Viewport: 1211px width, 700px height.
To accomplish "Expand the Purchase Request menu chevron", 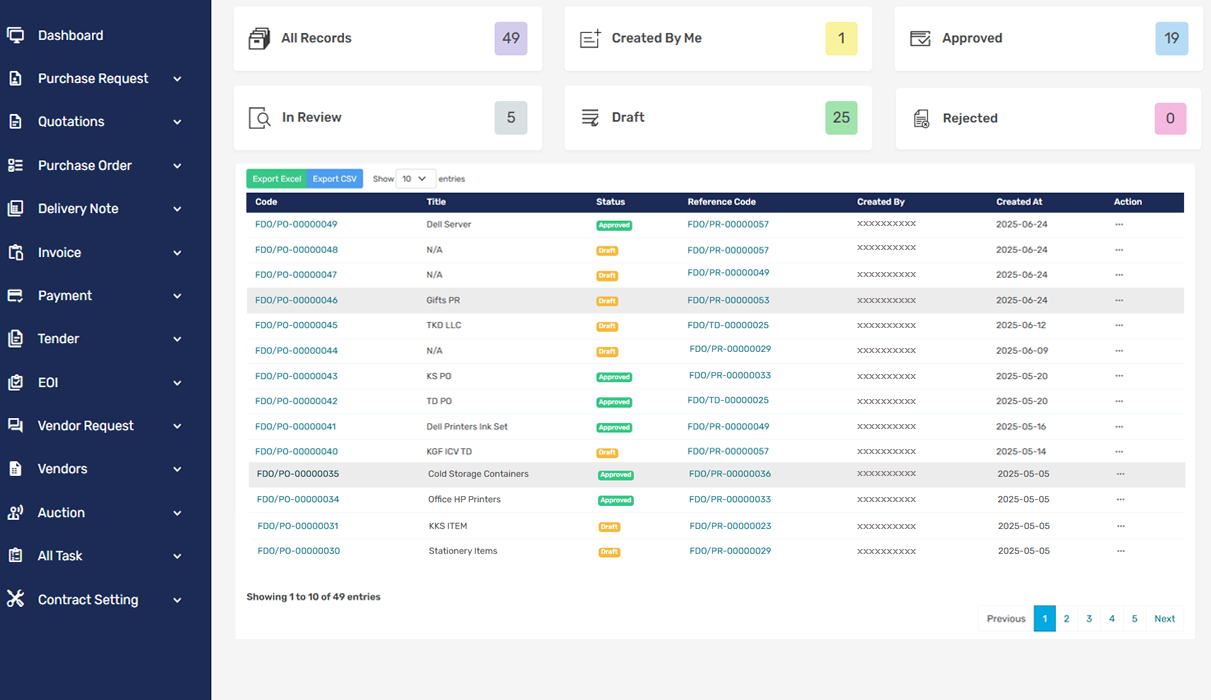I will (177, 79).
